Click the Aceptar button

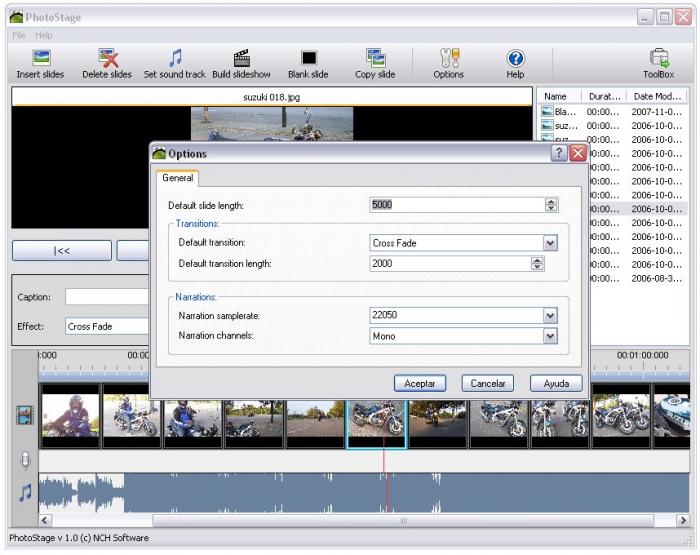pos(420,384)
